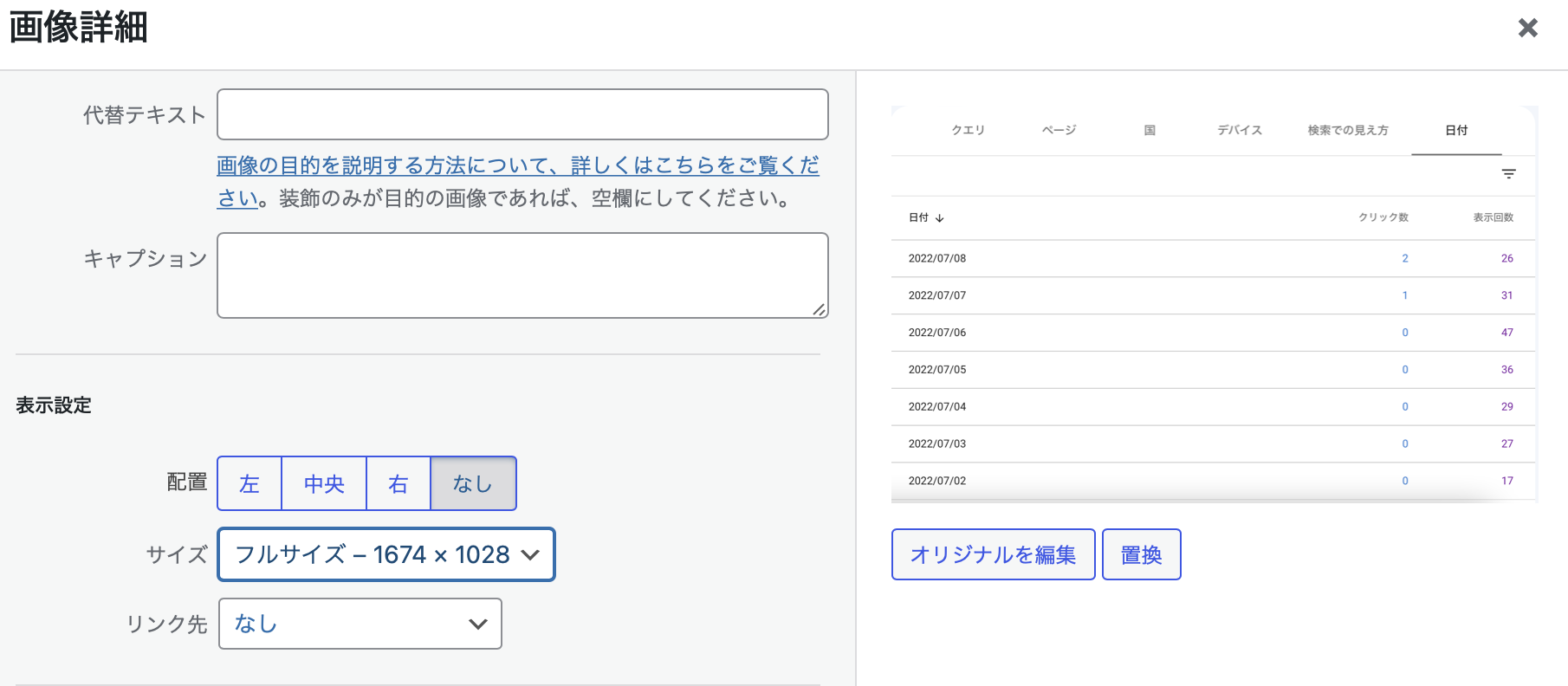Click the date 2022/07/06 in the table
Viewport: 1568px width, 686px height.
[937, 333]
